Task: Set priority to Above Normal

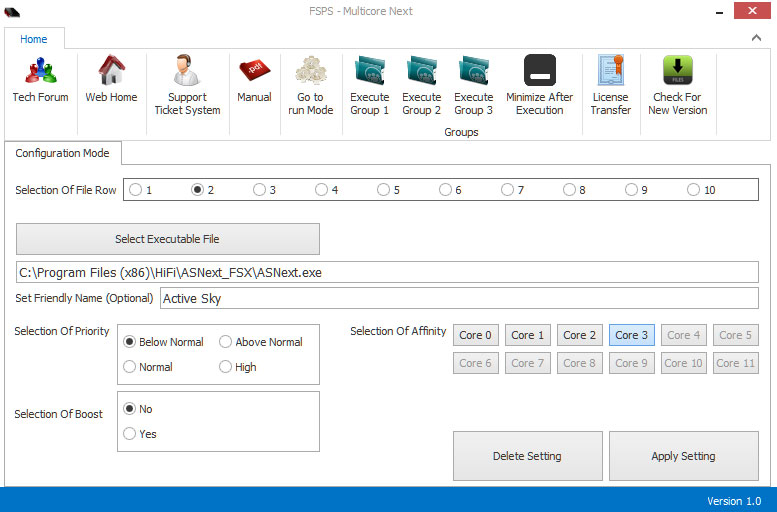Action: (226, 342)
